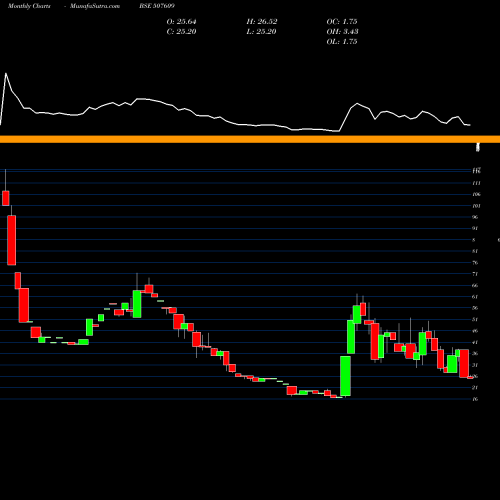Screen dimensions: 500x500
Task: Click the 41 price axis label
Action: 475,342
